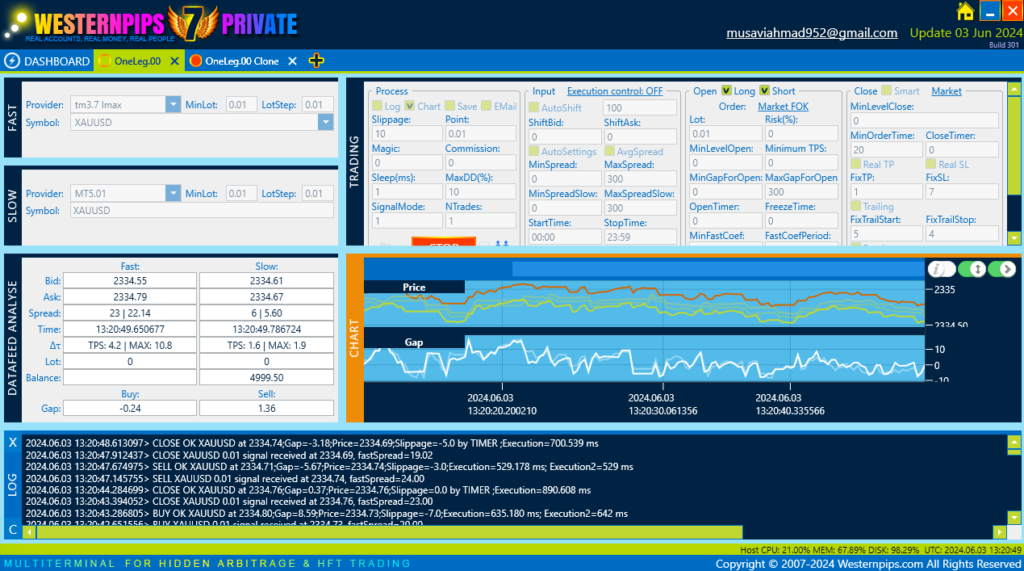Click the chart top timeline range bar
This screenshot has height=571, width=1024.
pyautogui.click(x=718, y=269)
